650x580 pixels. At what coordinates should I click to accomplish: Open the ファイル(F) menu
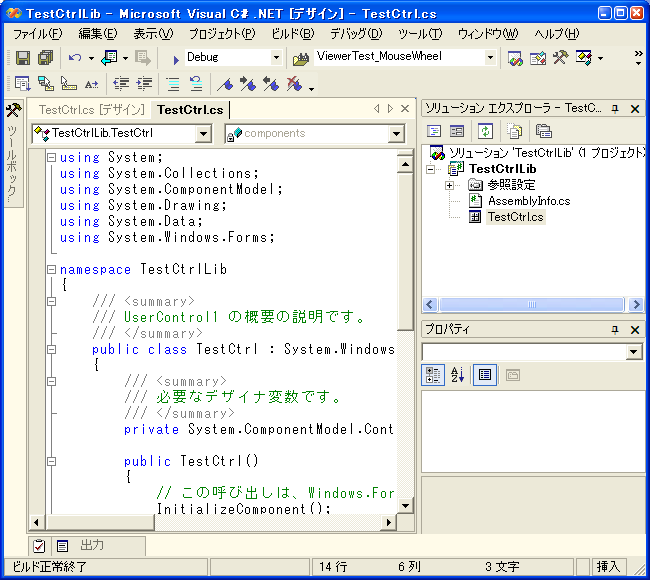(x=37, y=34)
